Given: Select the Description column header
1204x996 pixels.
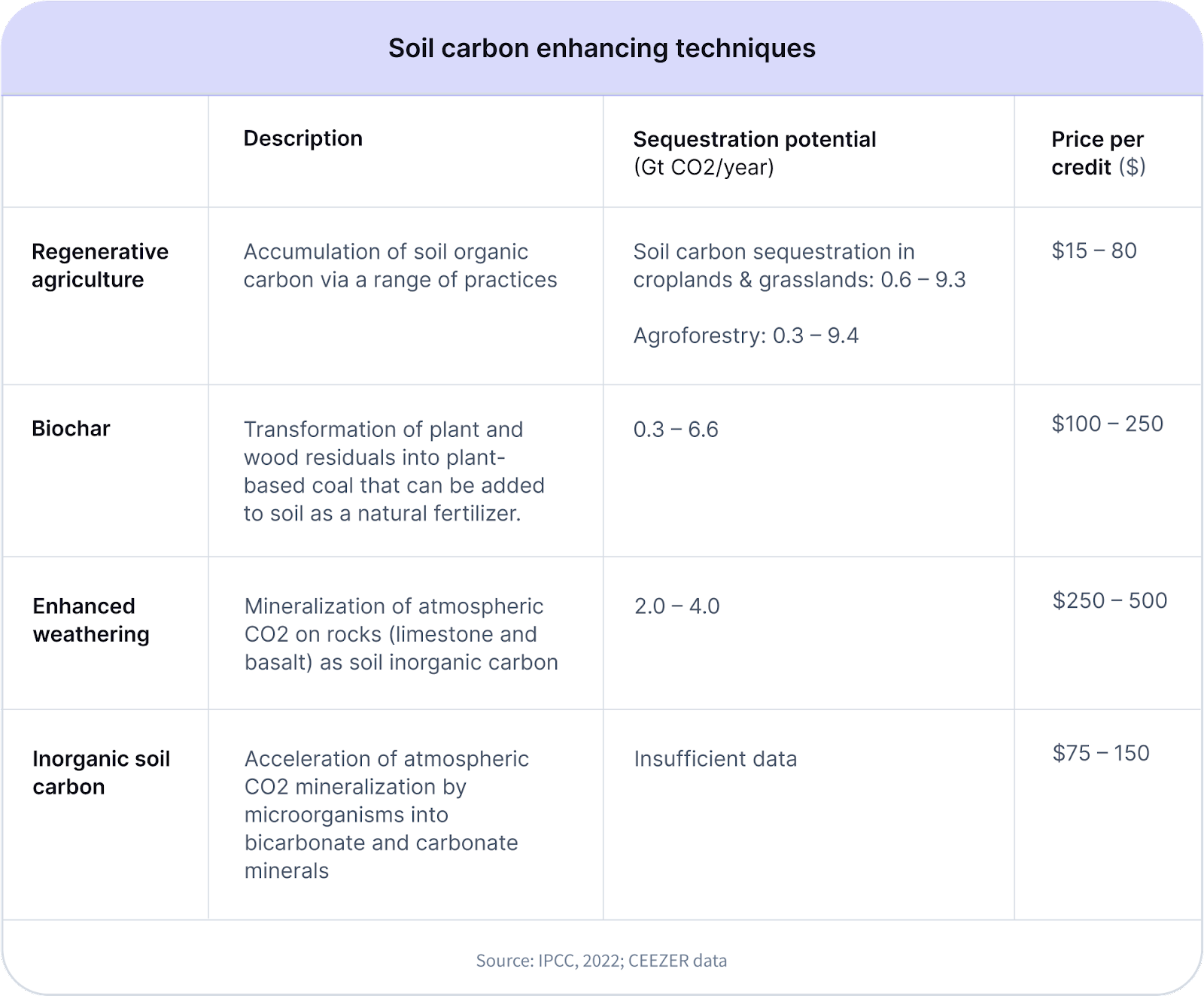Looking at the screenshot, I should [303, 138].
